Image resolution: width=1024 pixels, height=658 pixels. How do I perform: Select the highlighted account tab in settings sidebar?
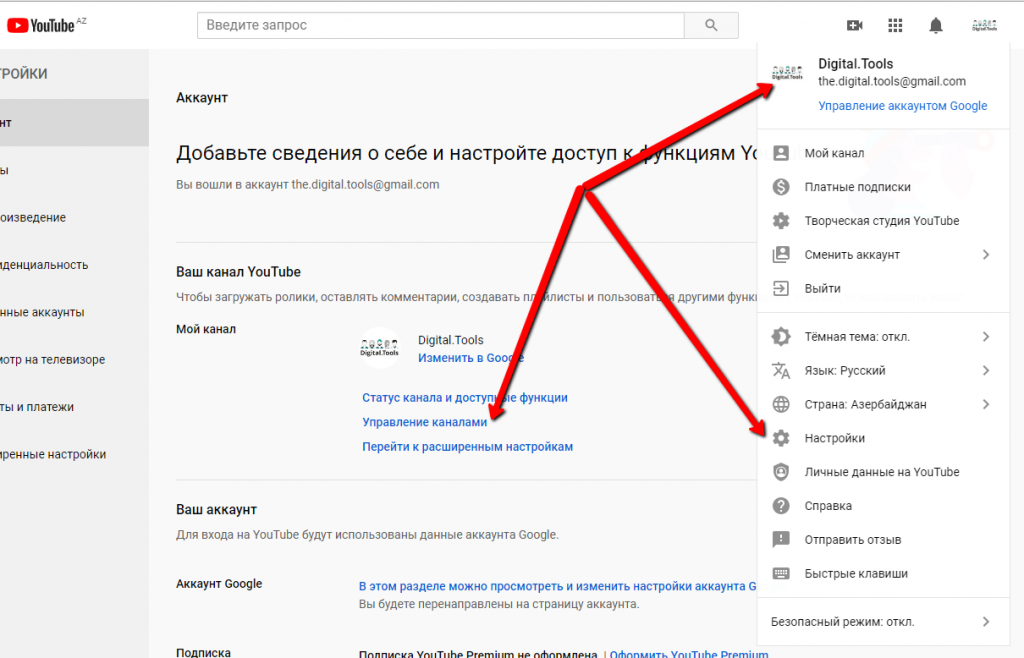(x=74, y=123)
